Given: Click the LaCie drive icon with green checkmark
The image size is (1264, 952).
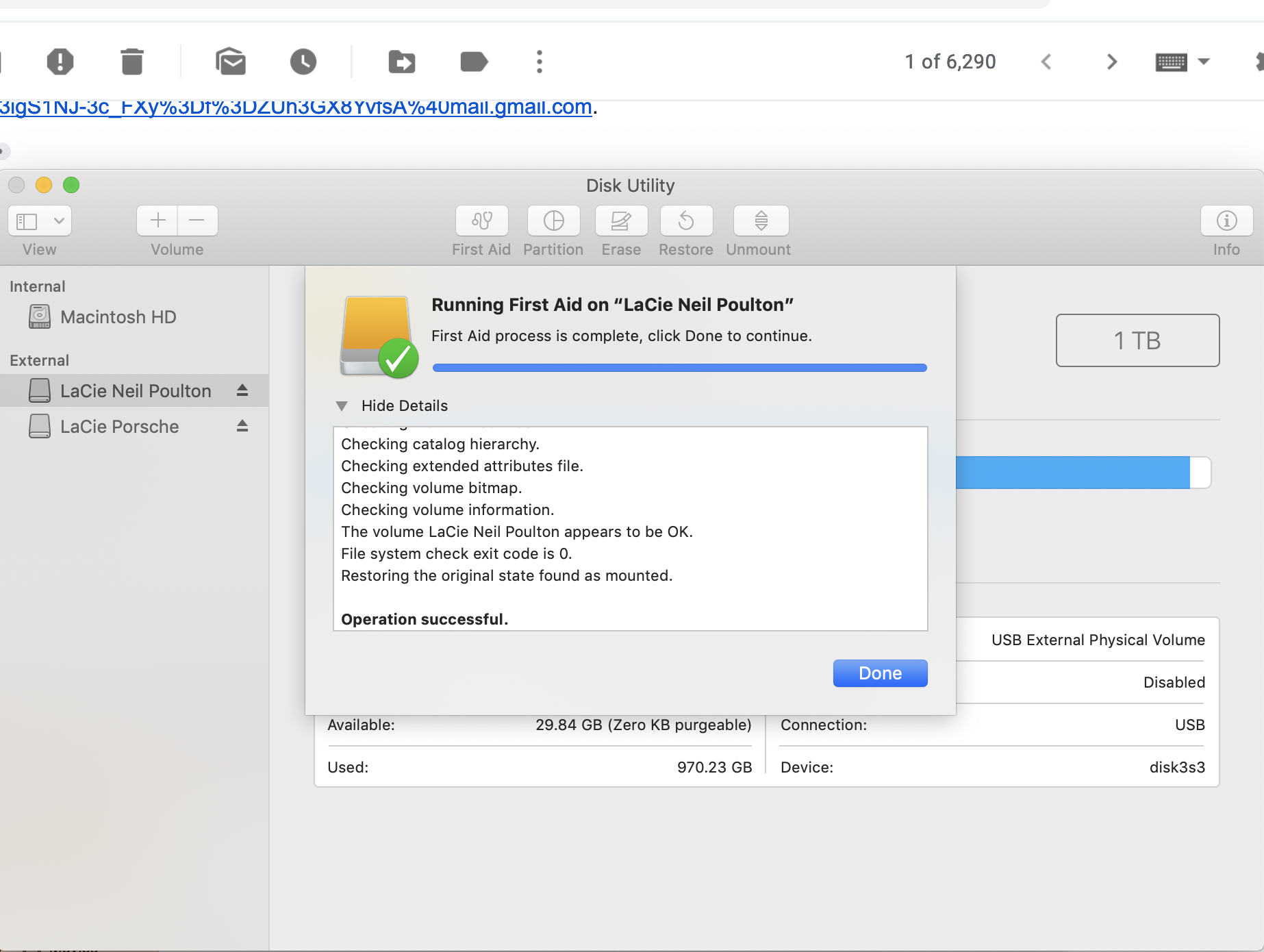Looking at the screenshot, I should (379, 337).
